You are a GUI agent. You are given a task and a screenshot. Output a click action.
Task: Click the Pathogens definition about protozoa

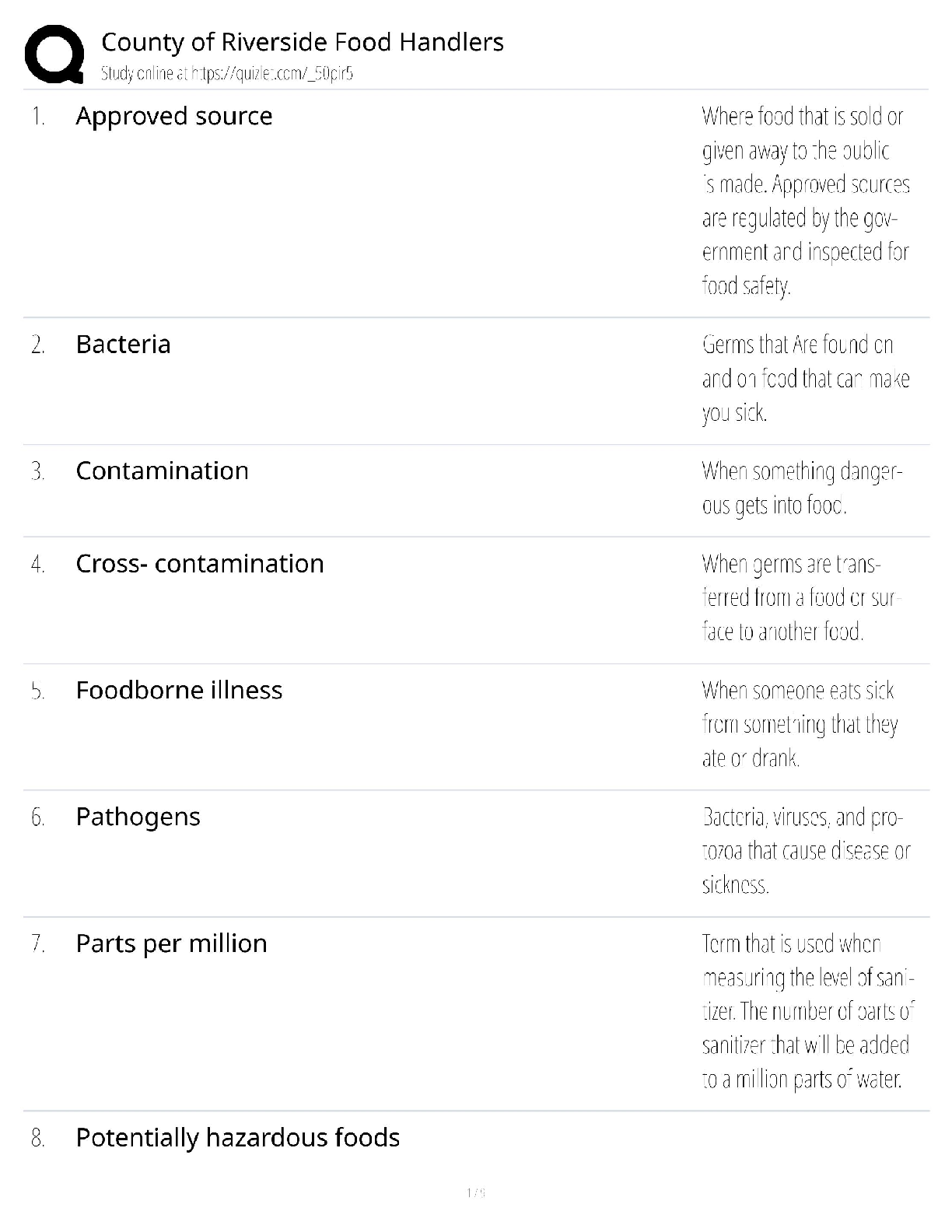(805, 851)
